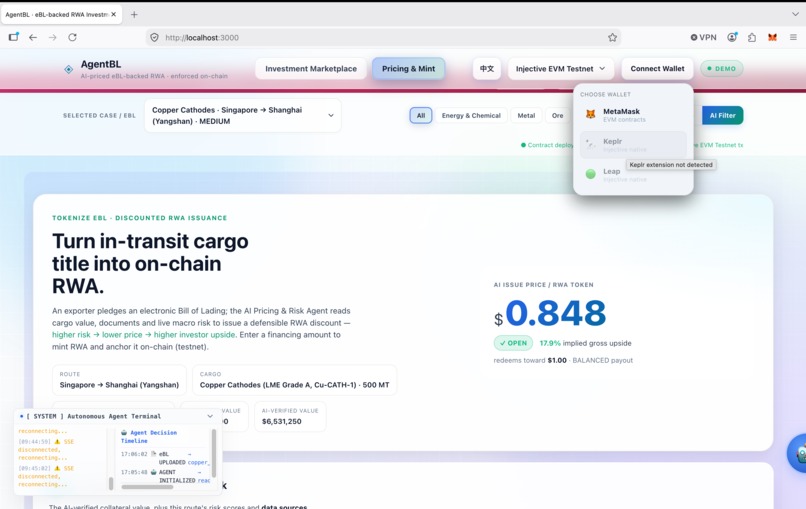Image resolution: width=806 pixels, height=509 pixels.
Task: Click the browser Forward arrow
Action: point(52,38)
